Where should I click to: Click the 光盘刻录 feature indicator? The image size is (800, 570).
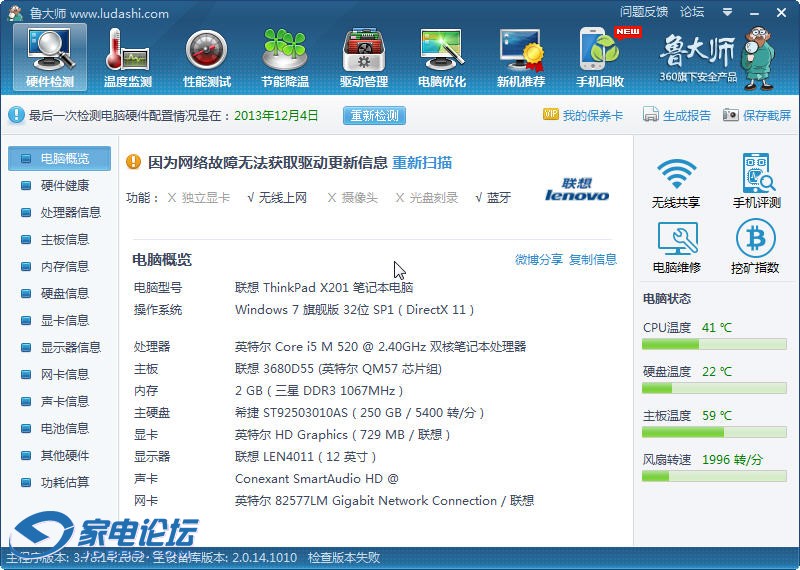427,197
